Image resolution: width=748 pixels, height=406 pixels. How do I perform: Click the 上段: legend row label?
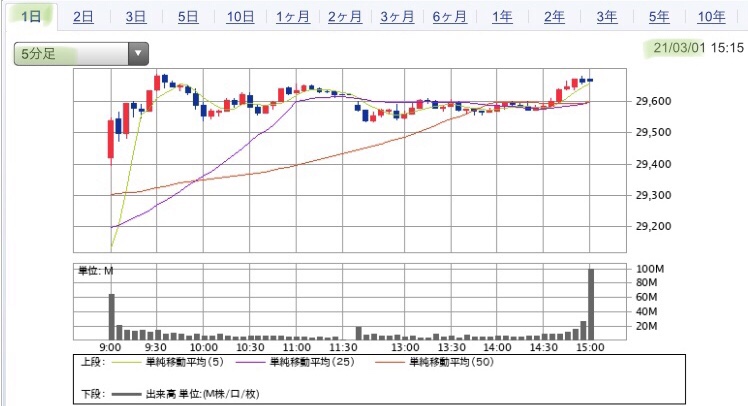[x=93, y=362]
